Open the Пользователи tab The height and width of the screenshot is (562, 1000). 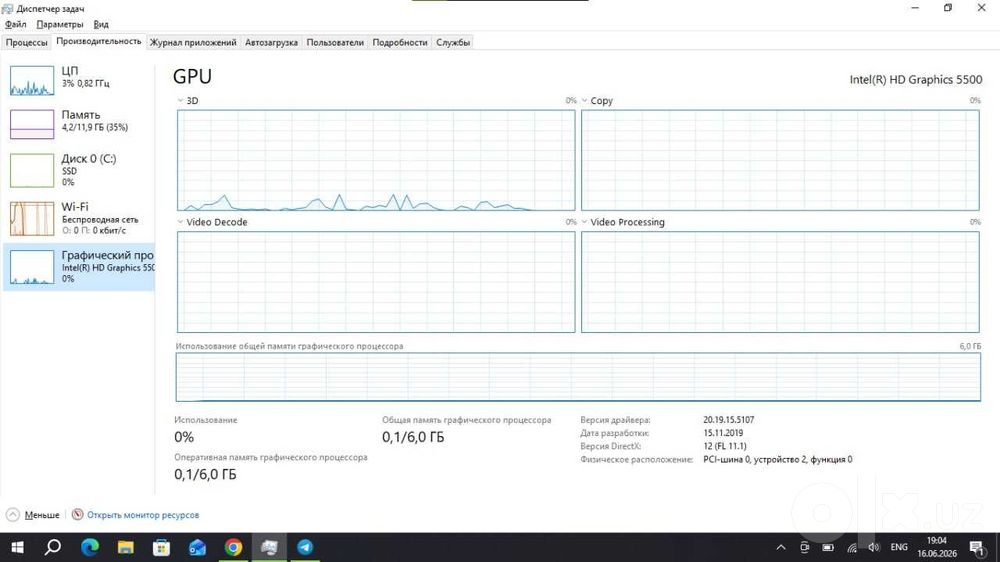pos(335,42)
